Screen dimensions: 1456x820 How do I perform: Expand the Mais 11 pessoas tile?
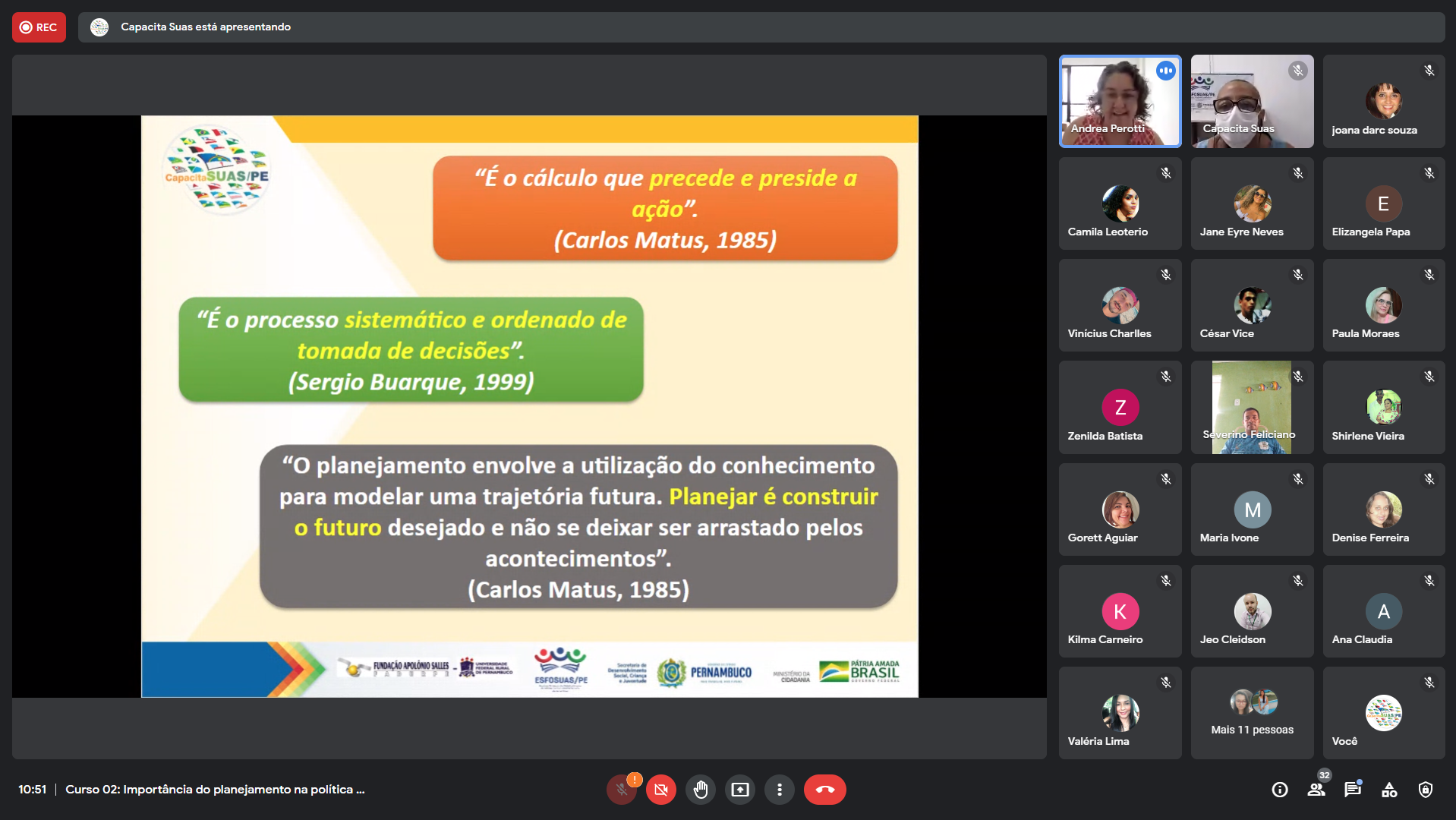point(1252,712)
